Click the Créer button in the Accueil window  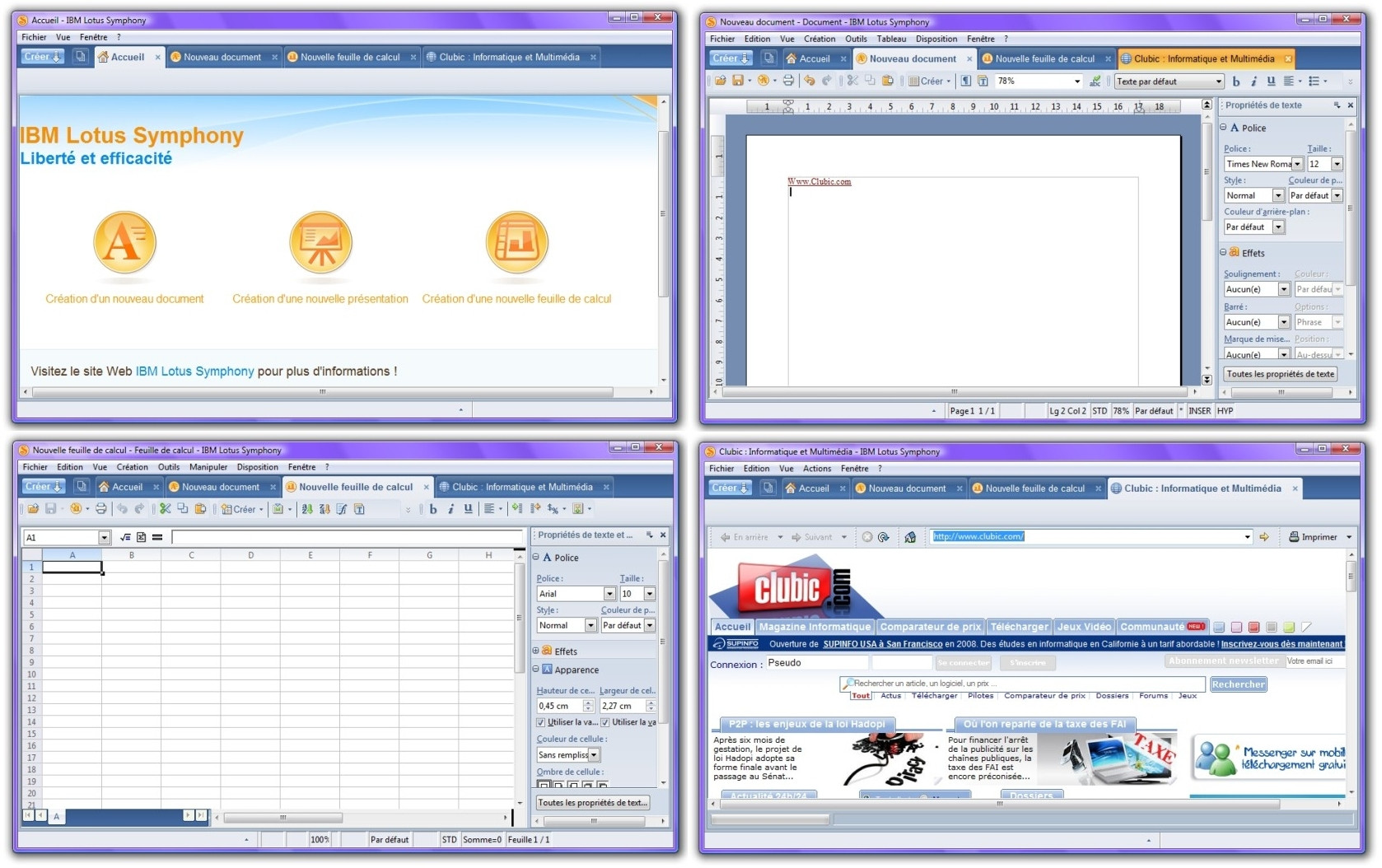[42, 57]
